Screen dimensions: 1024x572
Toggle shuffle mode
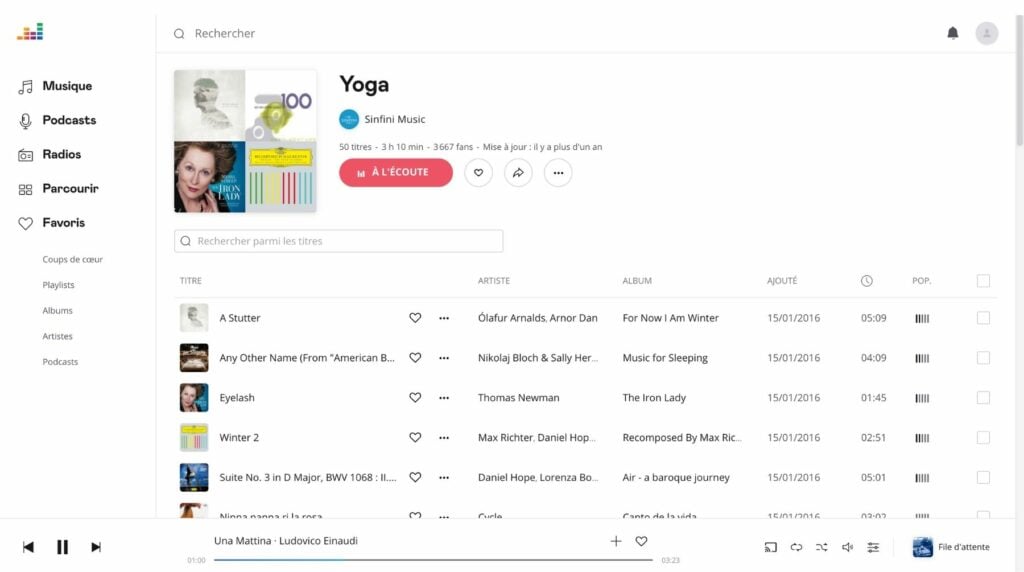click(x=822, y=547)
